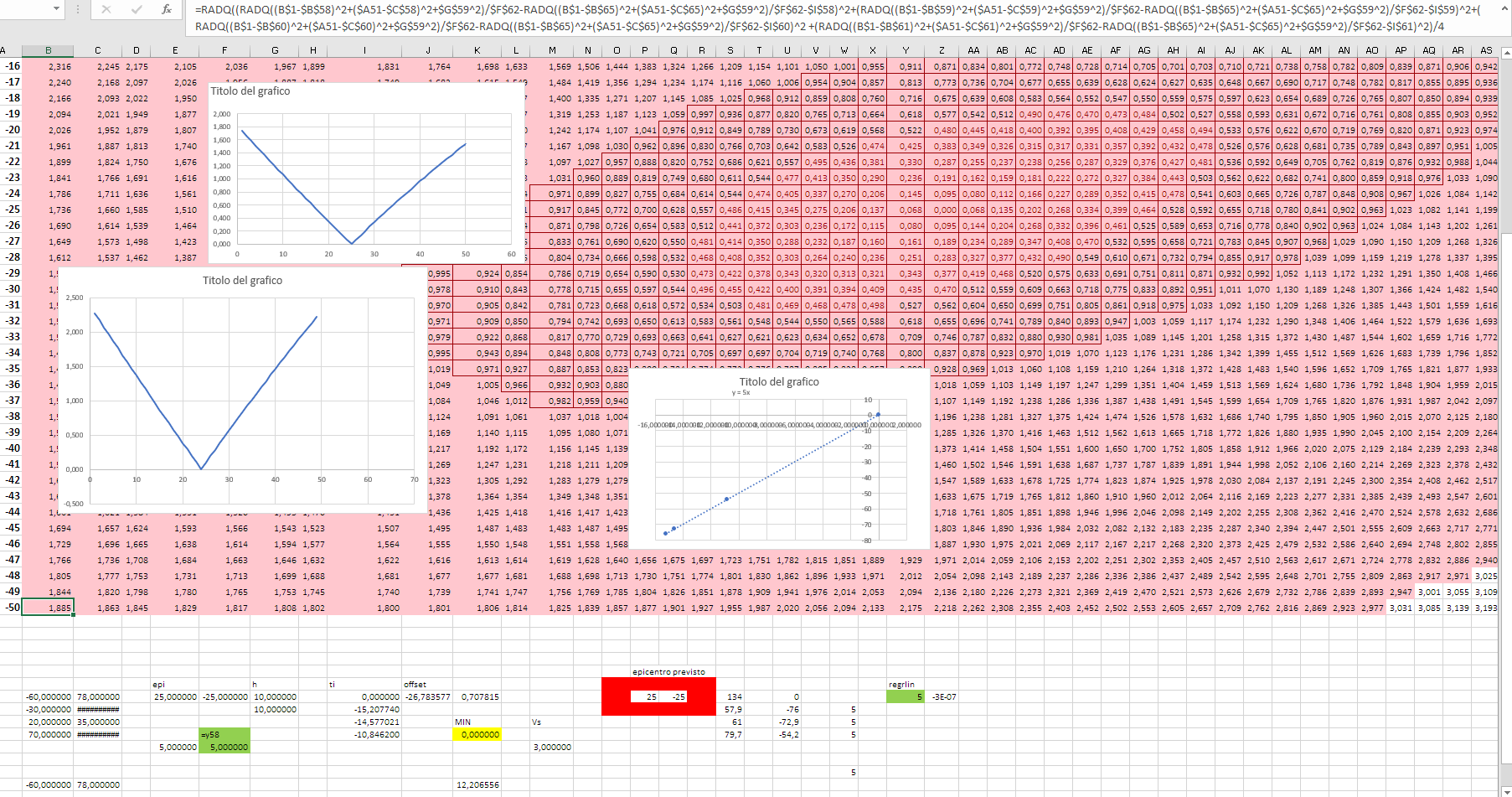Select cell 2,175 in row -50
The height and width of the screenshot is (797, 1512).
[x=906, y=608]
